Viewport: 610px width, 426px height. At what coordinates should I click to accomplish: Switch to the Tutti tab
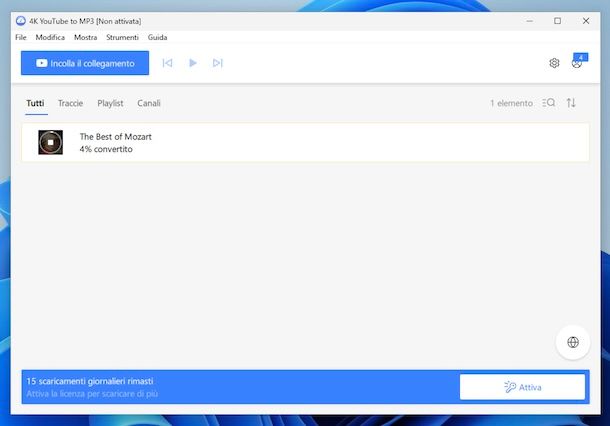(35, 103)
